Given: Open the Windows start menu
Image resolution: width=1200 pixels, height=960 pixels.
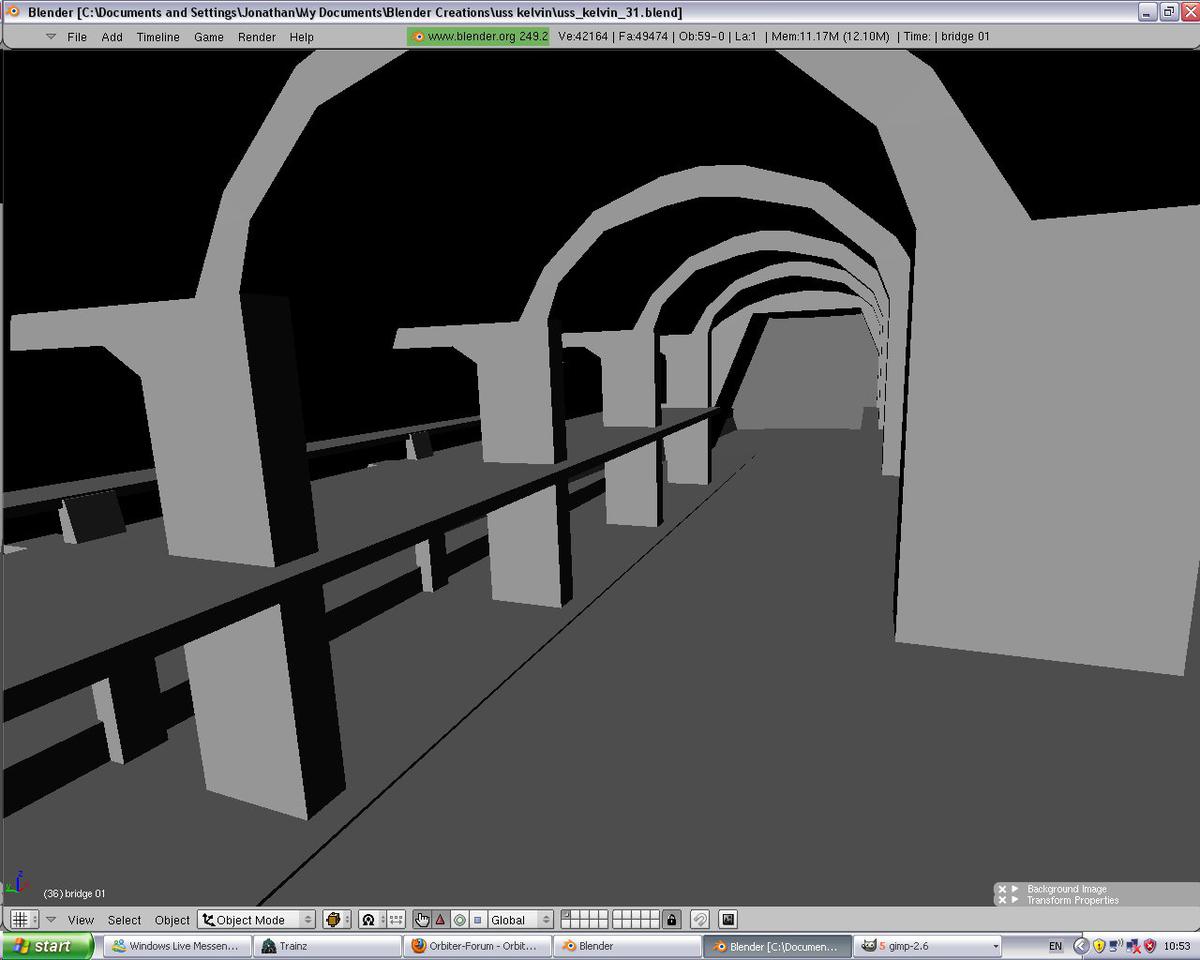Looking at the screenshot, I should point(47,946).
